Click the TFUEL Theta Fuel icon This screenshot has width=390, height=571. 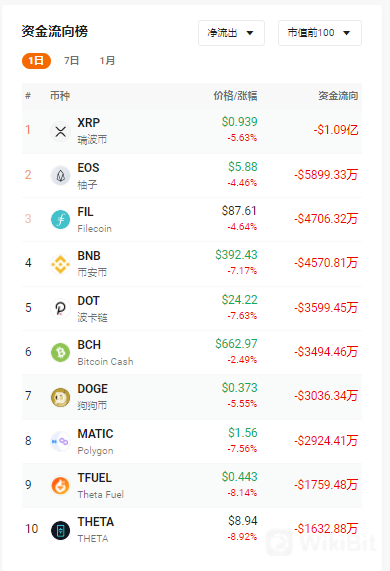[x=60, y=486]
